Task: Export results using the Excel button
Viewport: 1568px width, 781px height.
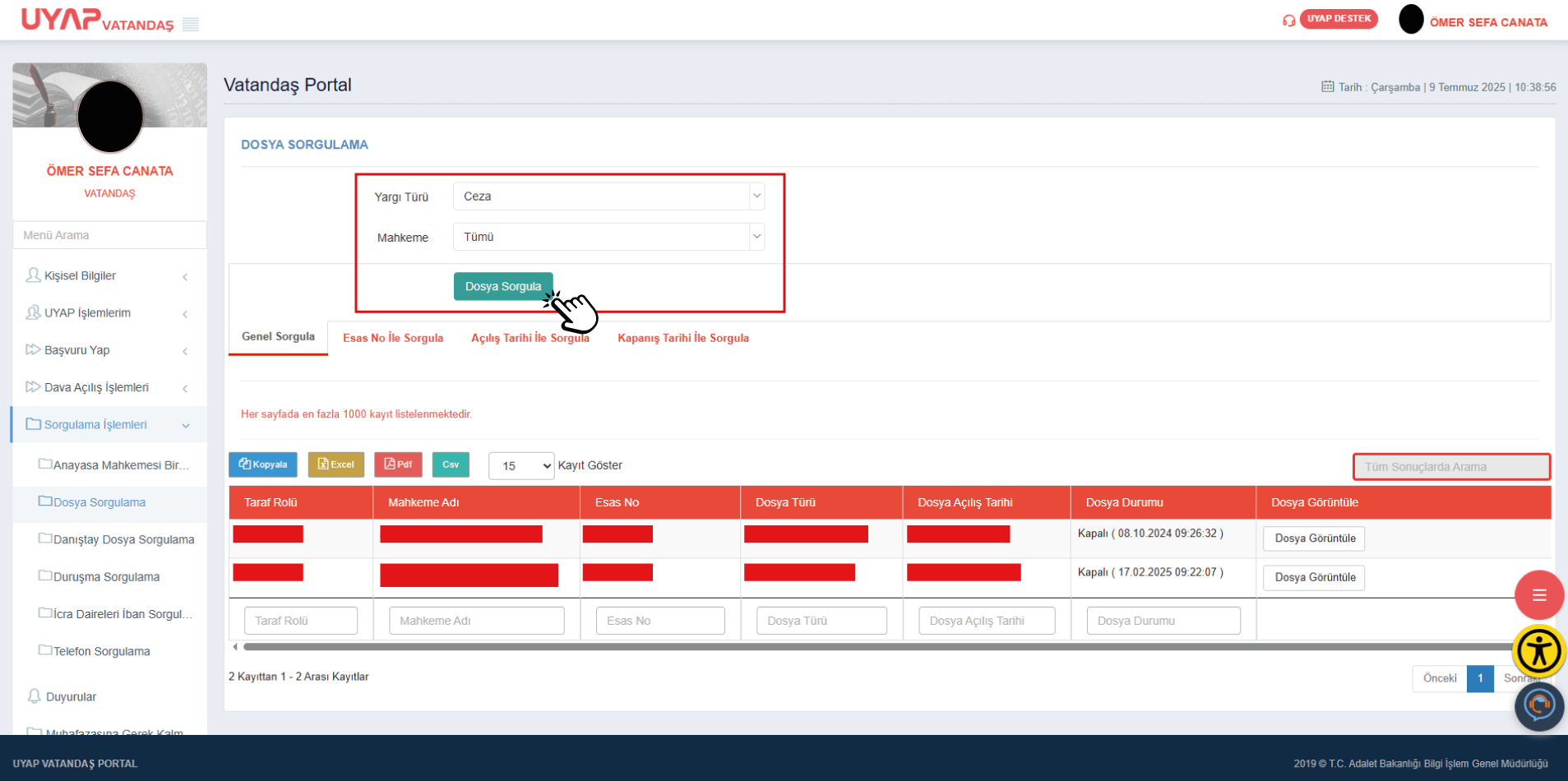Action: [335, 464]
